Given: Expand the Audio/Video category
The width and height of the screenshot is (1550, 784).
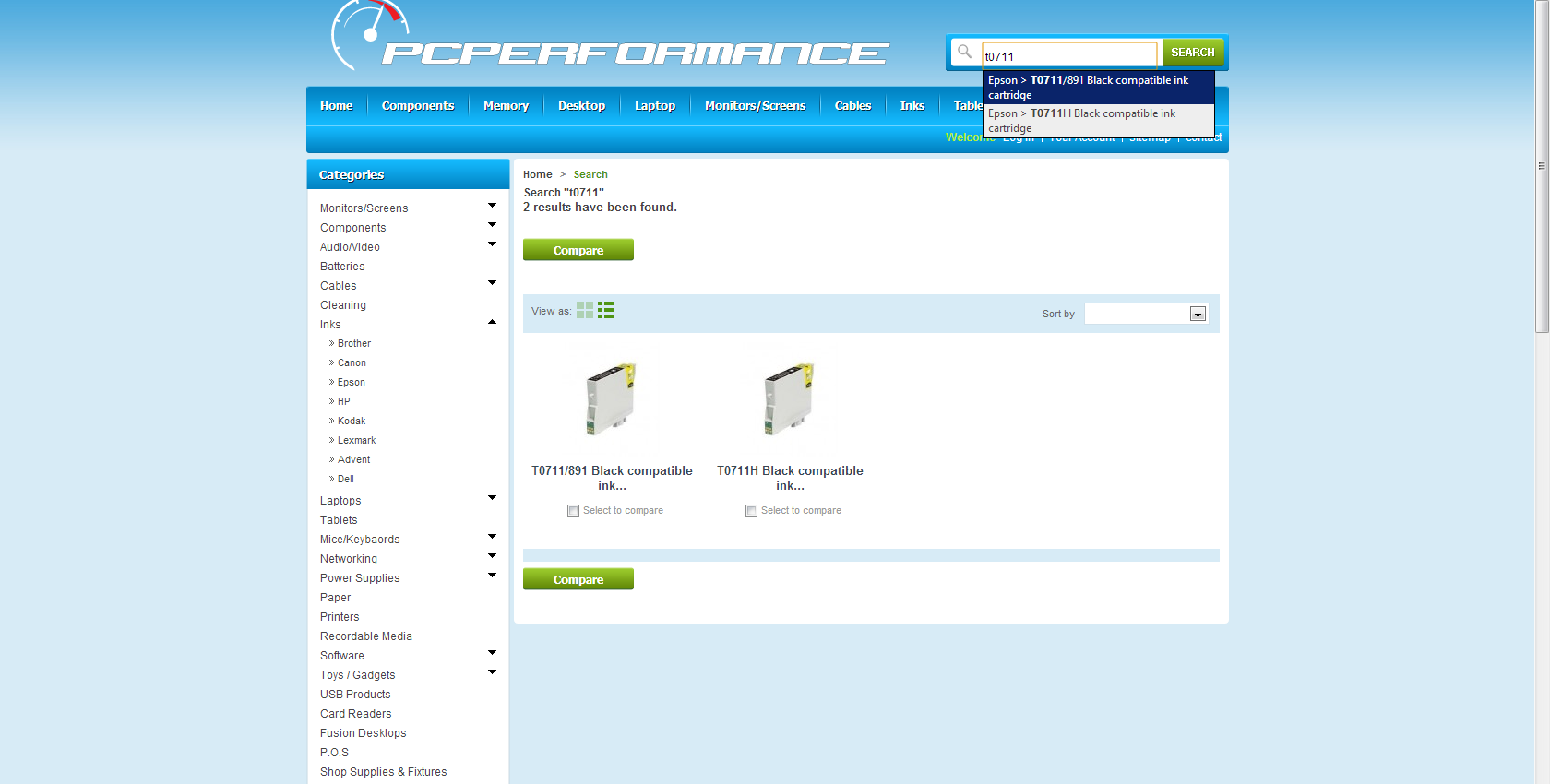Looking at the screenshot, I should 492,244.
